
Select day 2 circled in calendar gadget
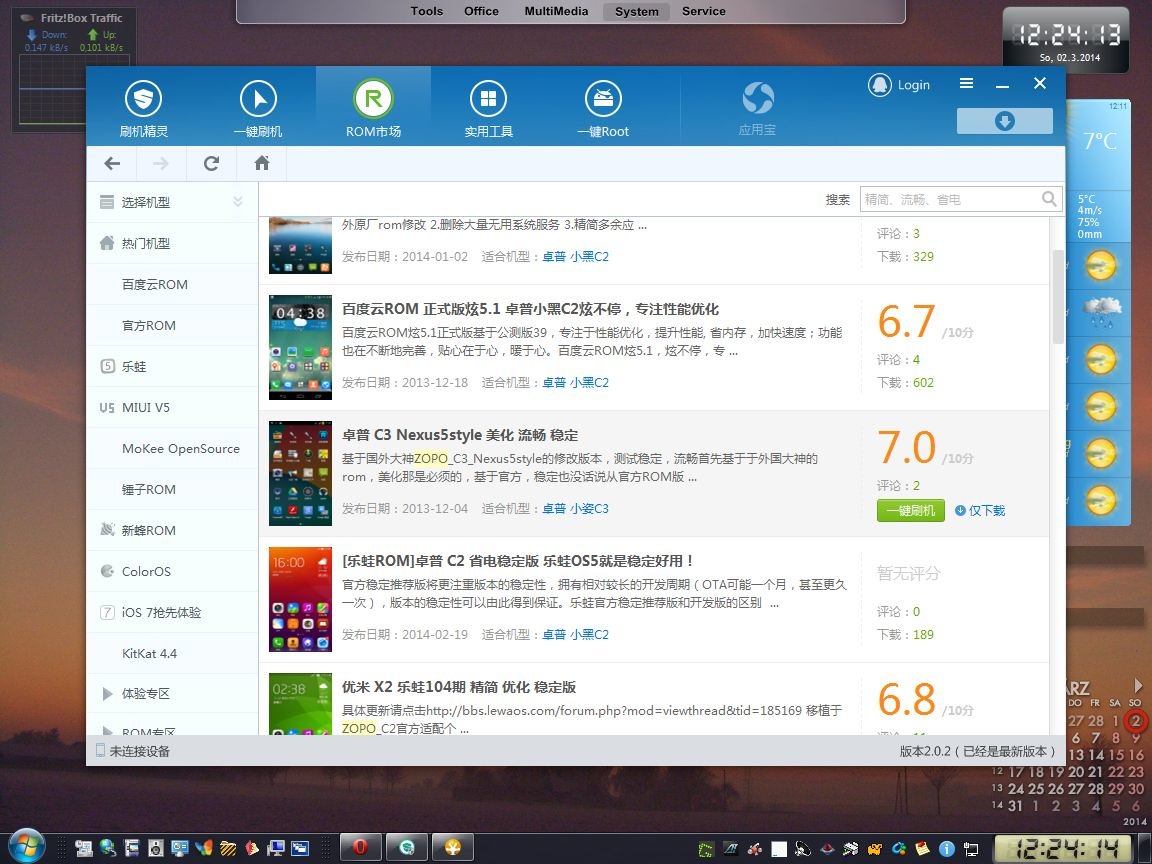[x=1136, y=721]
